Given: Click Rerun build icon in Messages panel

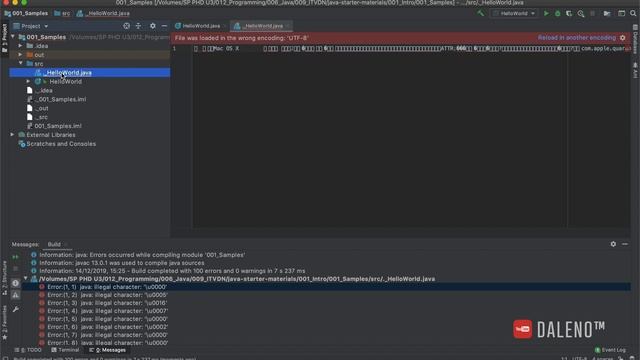Looking at the screenshot, I should click(x=16, y=257).
